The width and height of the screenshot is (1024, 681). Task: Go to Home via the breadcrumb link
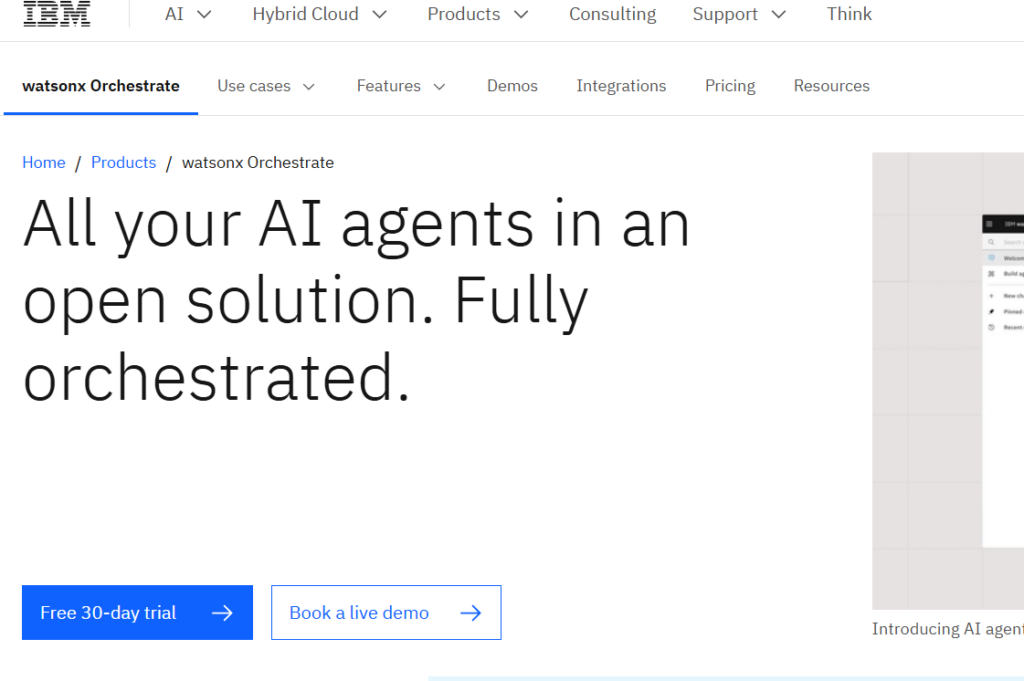point(44,162)
